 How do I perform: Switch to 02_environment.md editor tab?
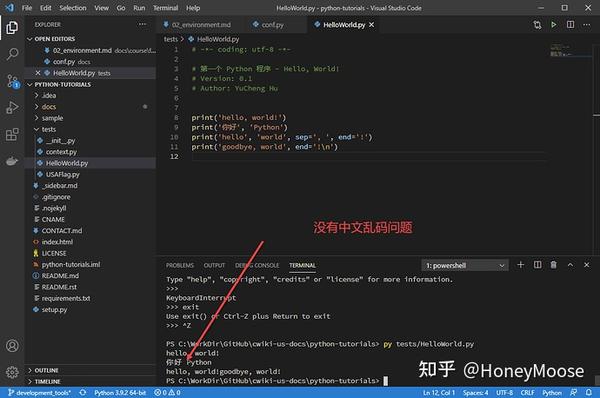pyautogui.click(x=201, y=25)
